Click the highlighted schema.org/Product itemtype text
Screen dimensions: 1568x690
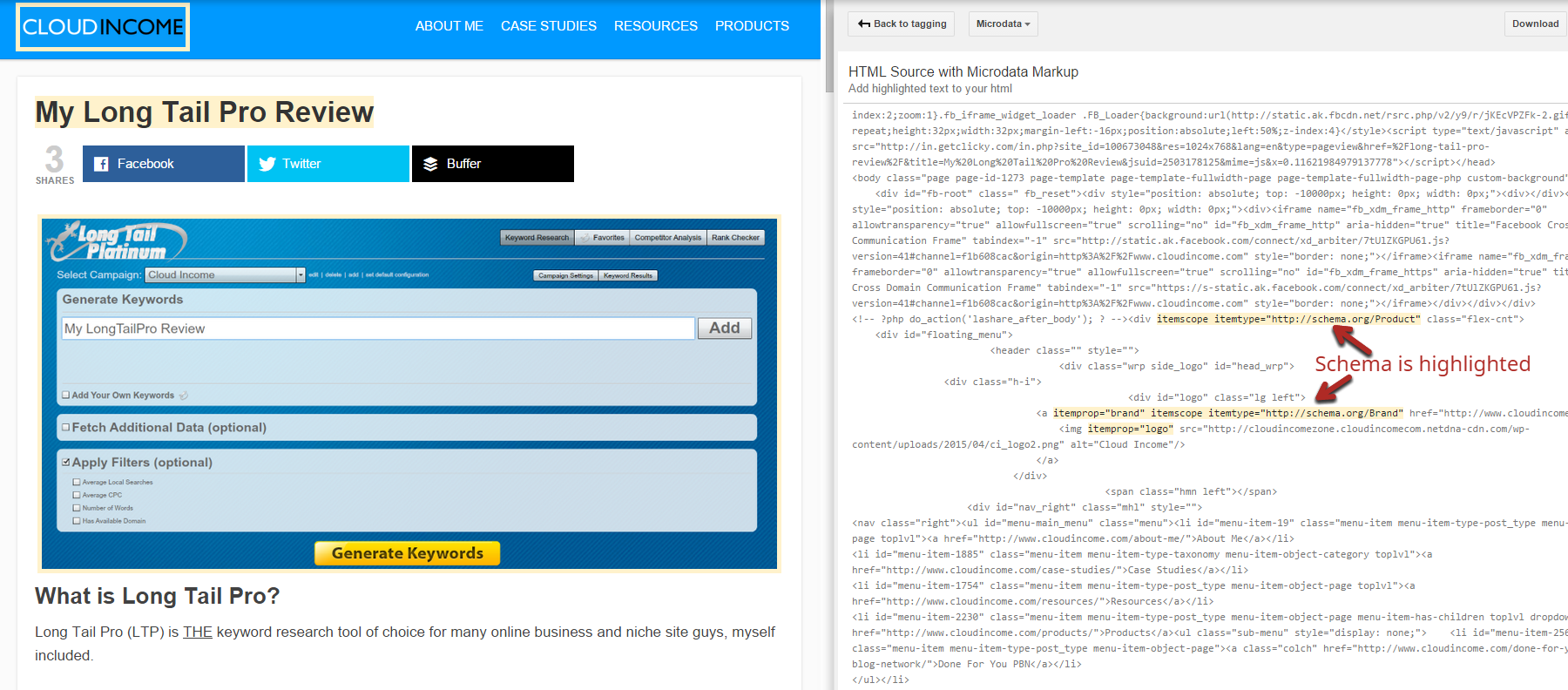pyautogui.click(x=1288, y=319)
